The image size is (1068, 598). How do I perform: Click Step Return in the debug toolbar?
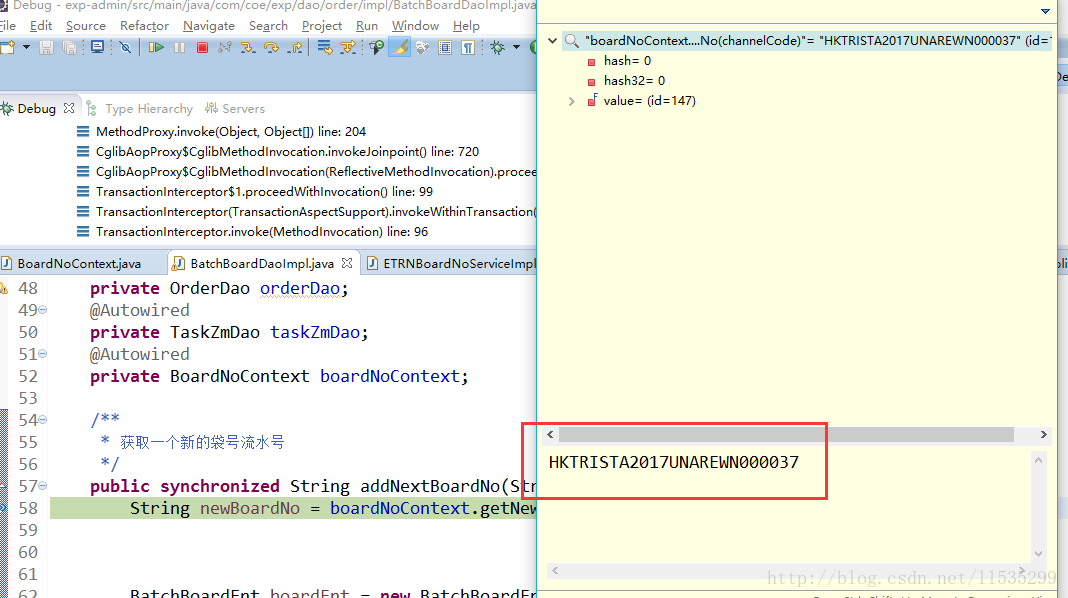pyautogui.click(x=295, y=47)
